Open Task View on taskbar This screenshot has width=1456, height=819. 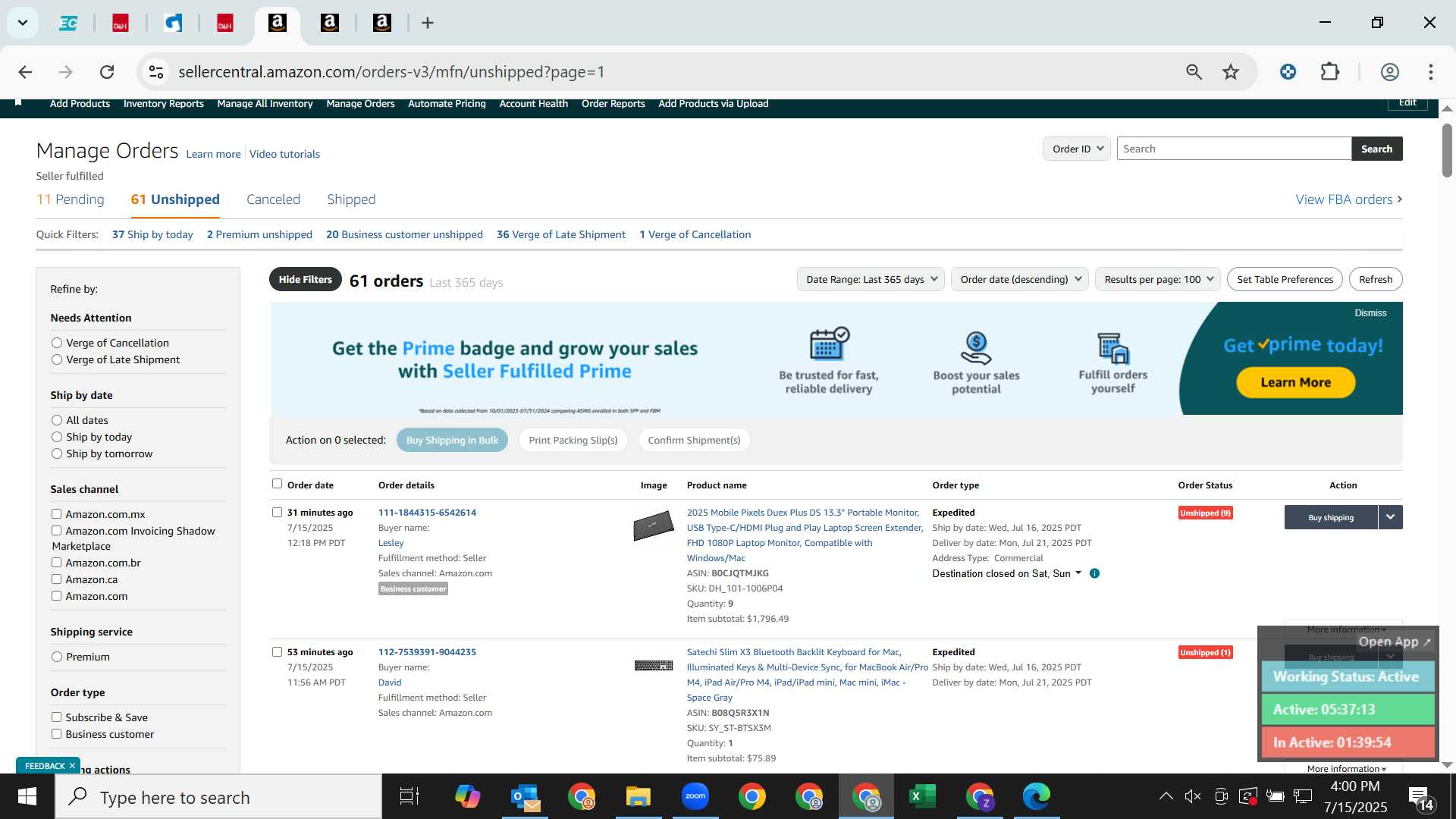pyautogui.click(x=409, y=797)
